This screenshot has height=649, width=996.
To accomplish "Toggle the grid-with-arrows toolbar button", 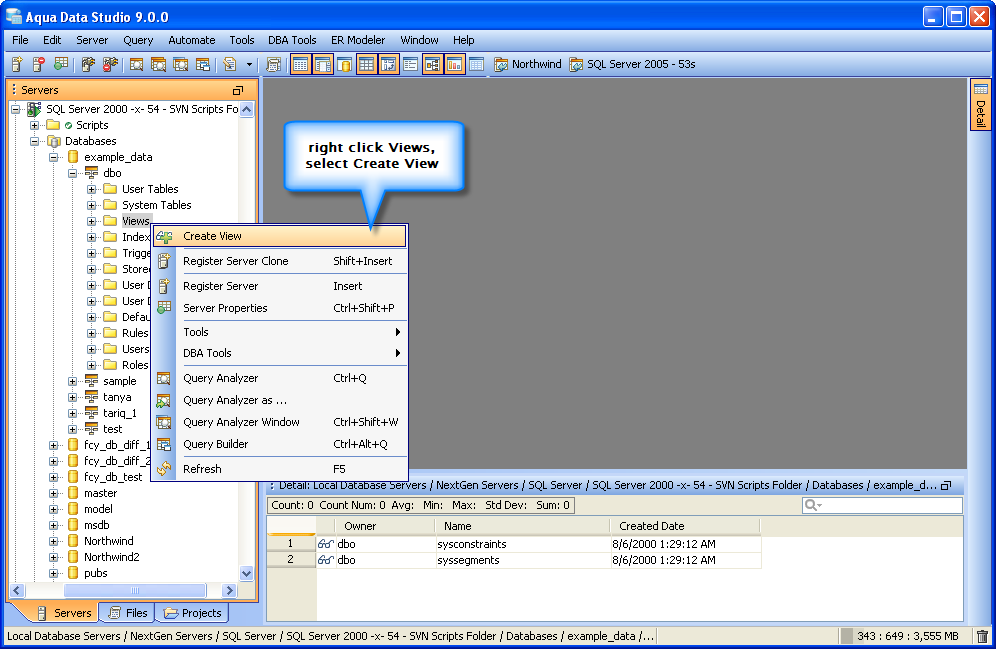I will point(388,64).
